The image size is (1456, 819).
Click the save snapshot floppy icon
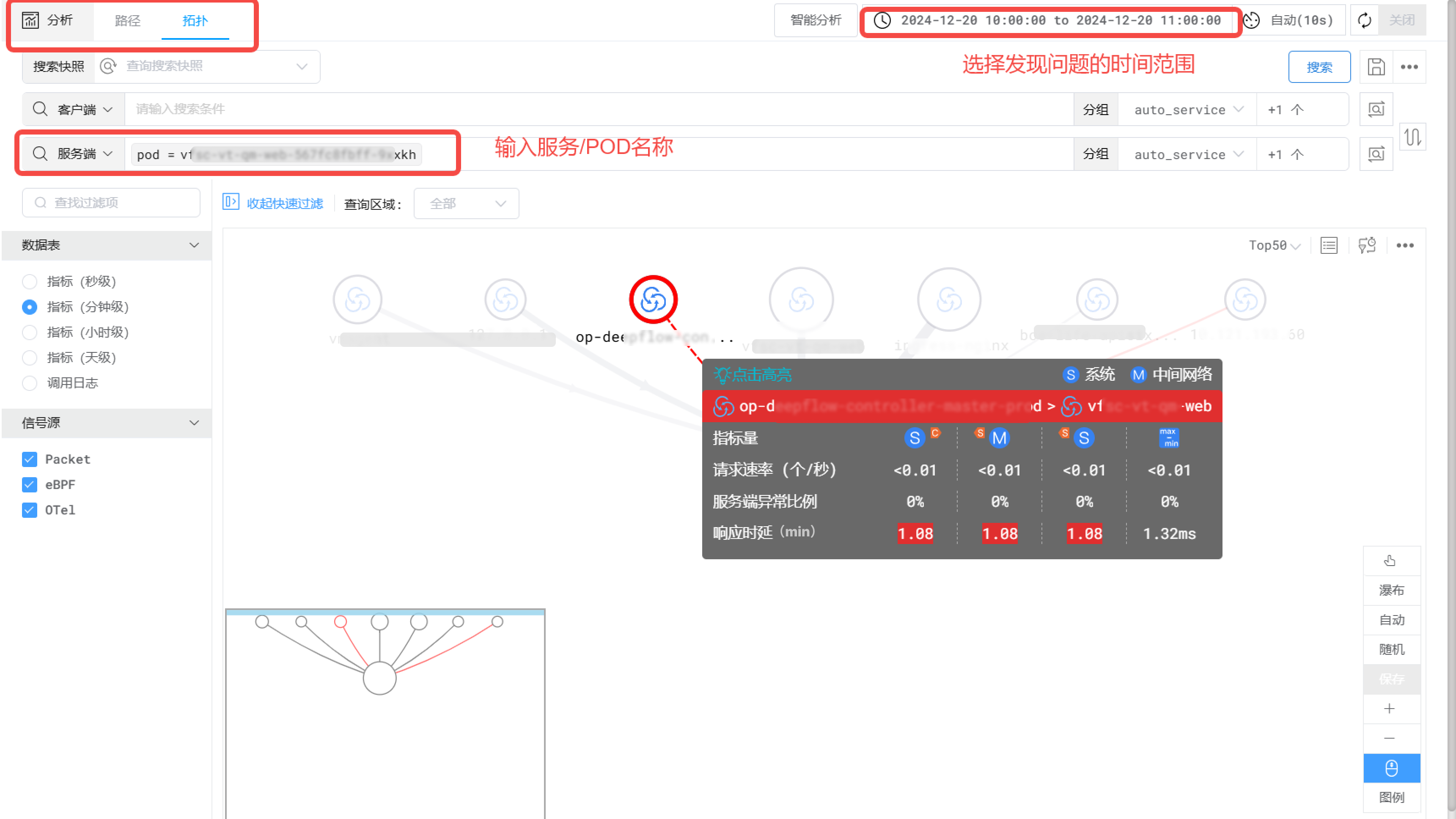[1376, 67]
